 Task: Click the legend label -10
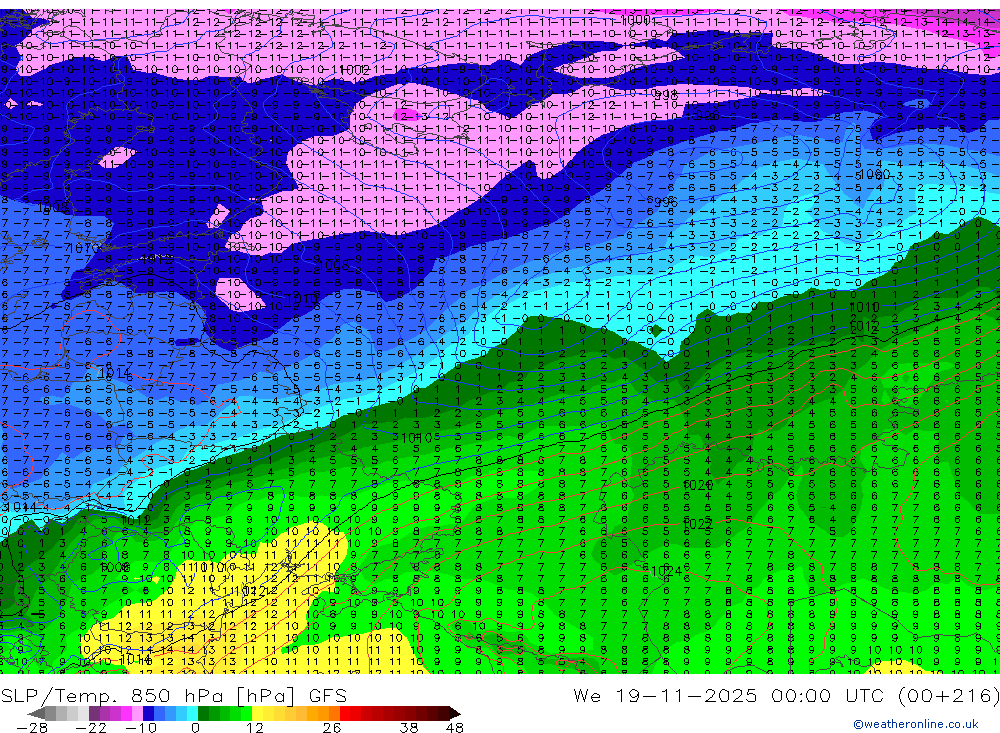click(140, 727)
